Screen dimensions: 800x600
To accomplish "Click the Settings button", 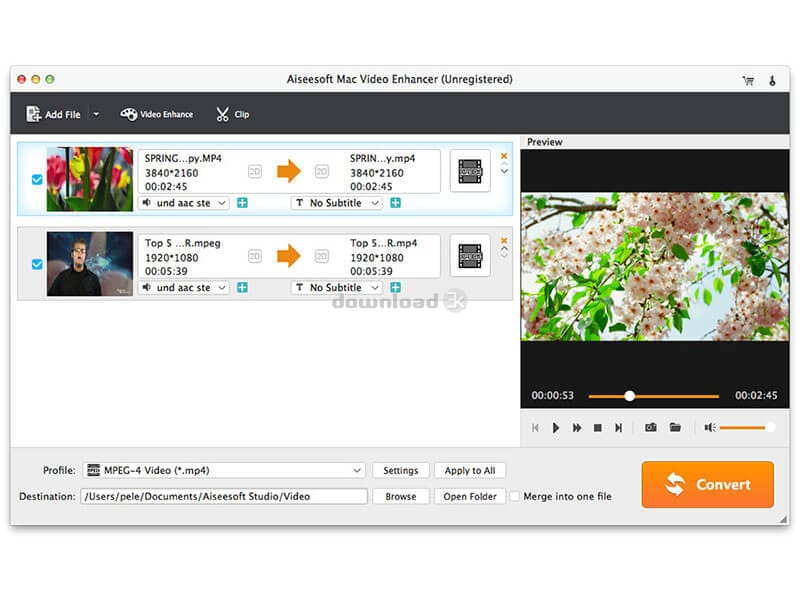I will tap(401, 470).
